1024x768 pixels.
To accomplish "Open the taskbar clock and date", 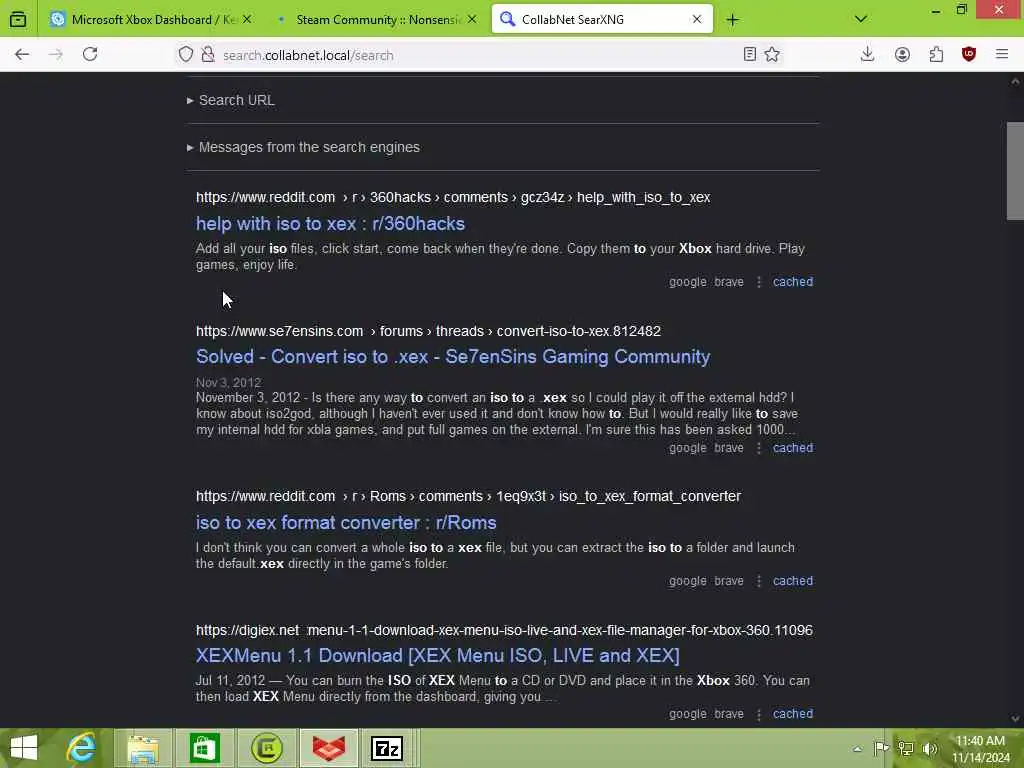I will click(x=980, y=749).
